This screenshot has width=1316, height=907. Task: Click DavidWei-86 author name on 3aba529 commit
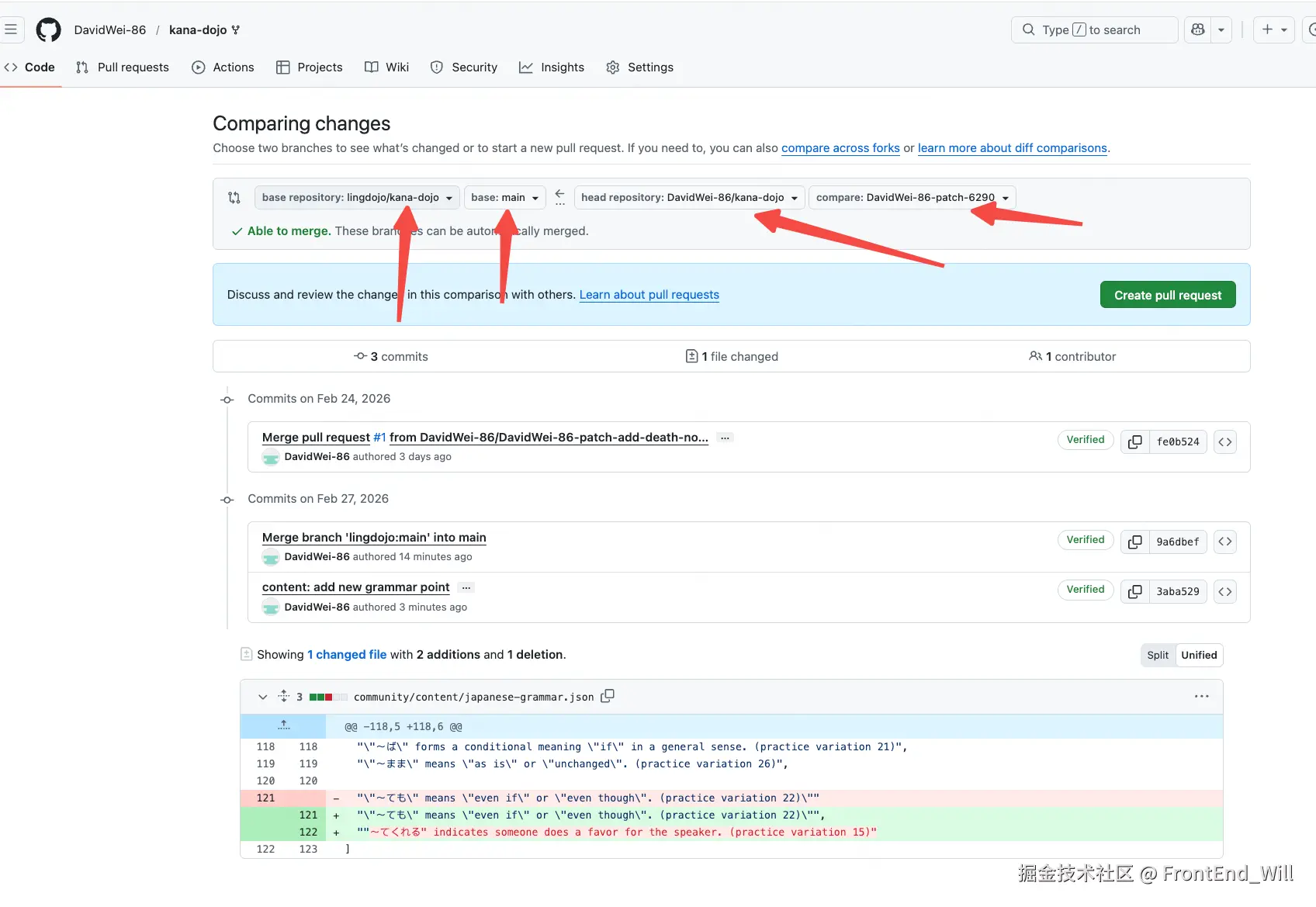click(317, 608)
